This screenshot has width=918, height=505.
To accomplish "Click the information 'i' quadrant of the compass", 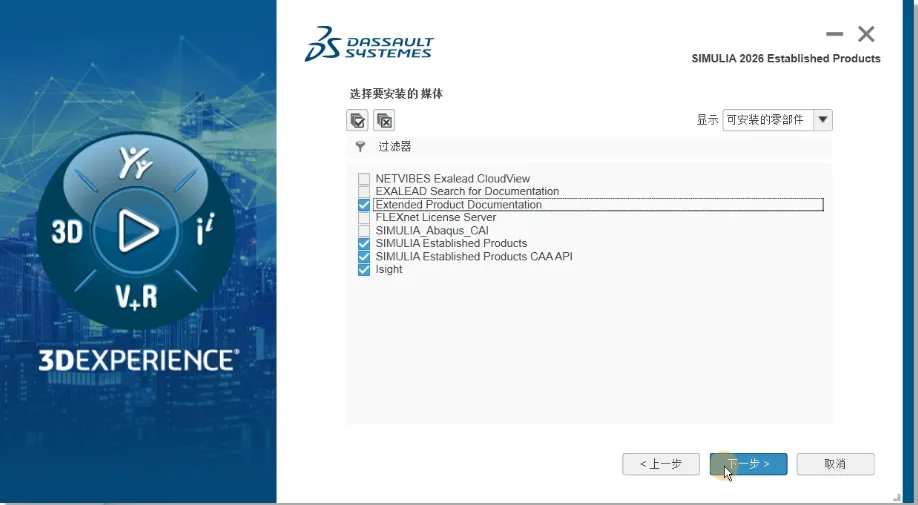I will click(205, 229).
